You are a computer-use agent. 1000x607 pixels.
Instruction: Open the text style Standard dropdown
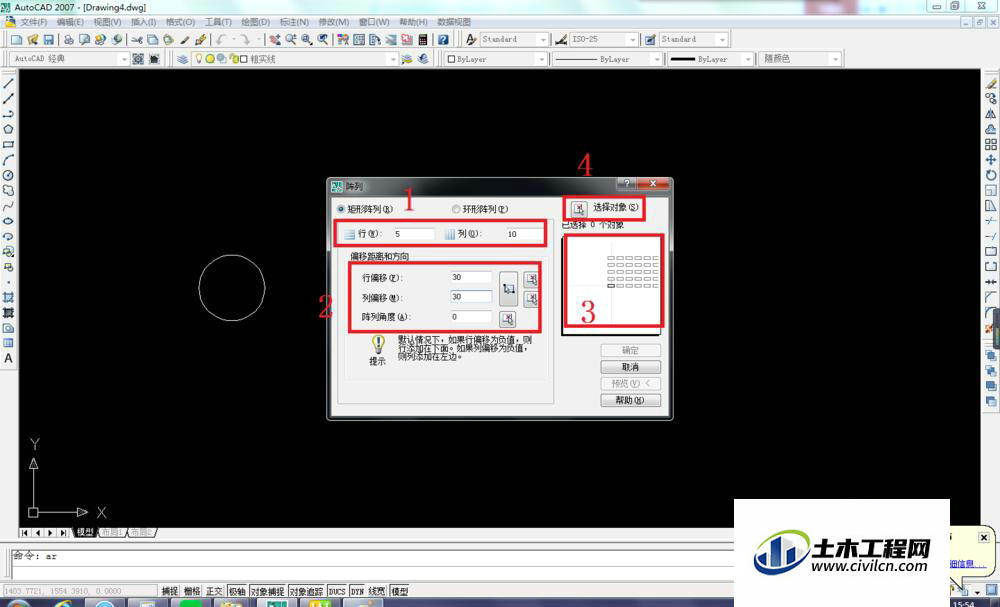click(x=543, y=40)
